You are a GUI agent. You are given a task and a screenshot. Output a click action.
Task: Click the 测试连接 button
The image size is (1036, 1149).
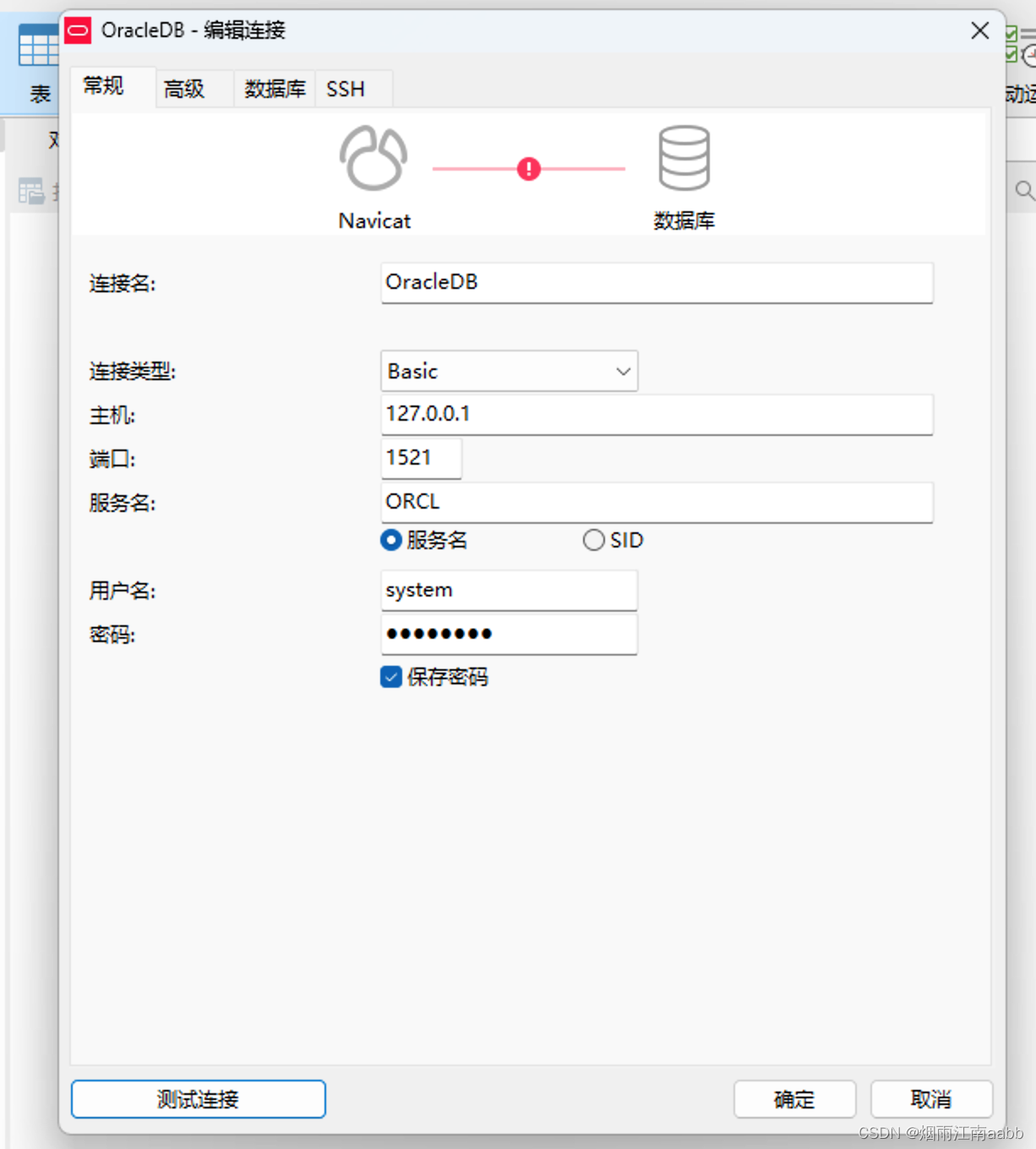point(199,1099)
